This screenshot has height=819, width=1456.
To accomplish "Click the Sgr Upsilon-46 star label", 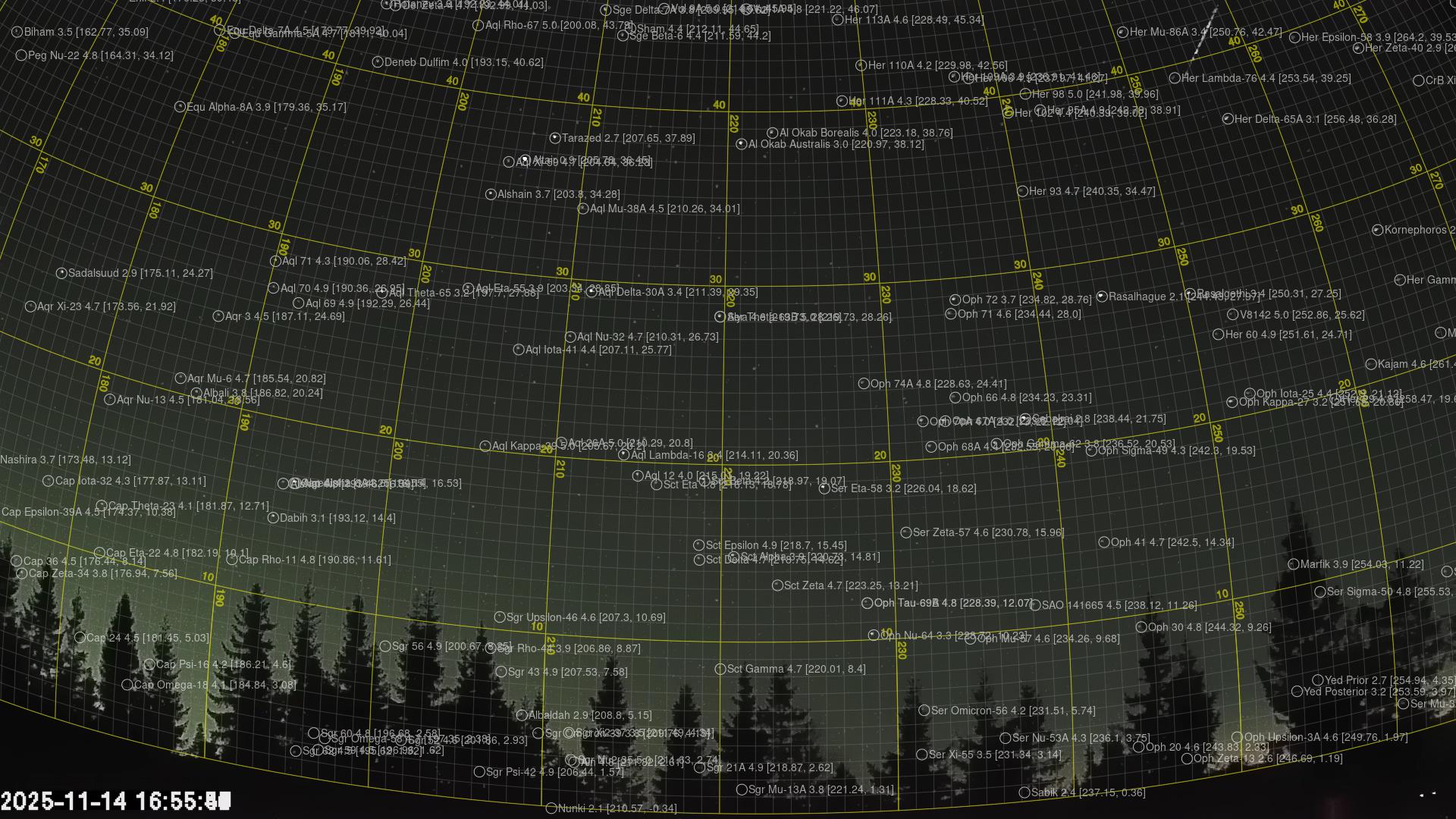I will click(x=585, y=617).
